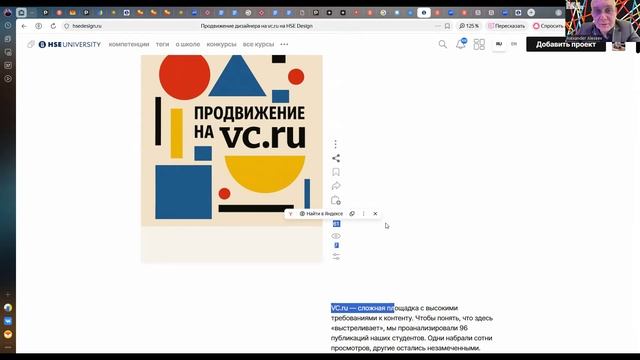
Task: Click the site info icon next to reload
Action: click(x=38, y=26)
